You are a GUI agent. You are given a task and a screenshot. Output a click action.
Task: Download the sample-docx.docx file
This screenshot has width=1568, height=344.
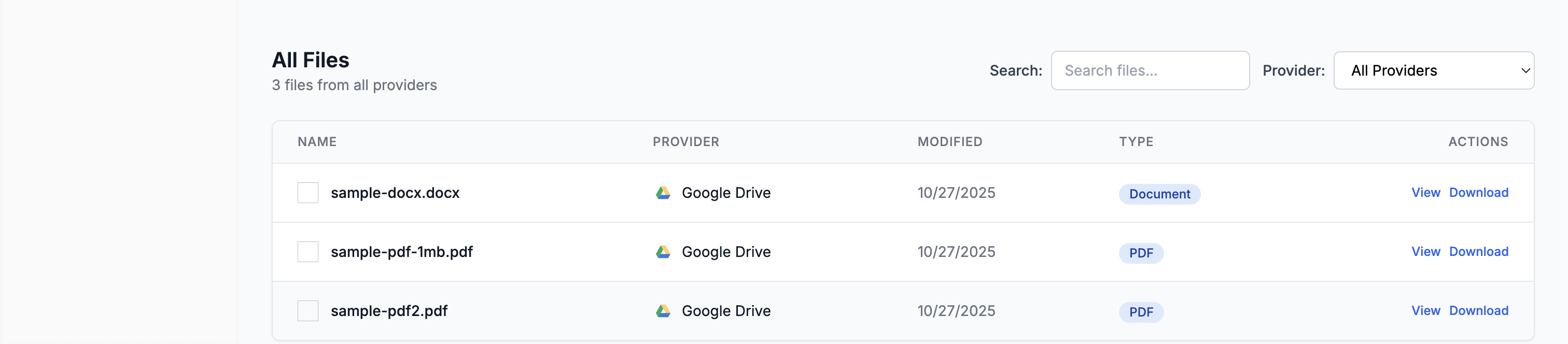1479,192
